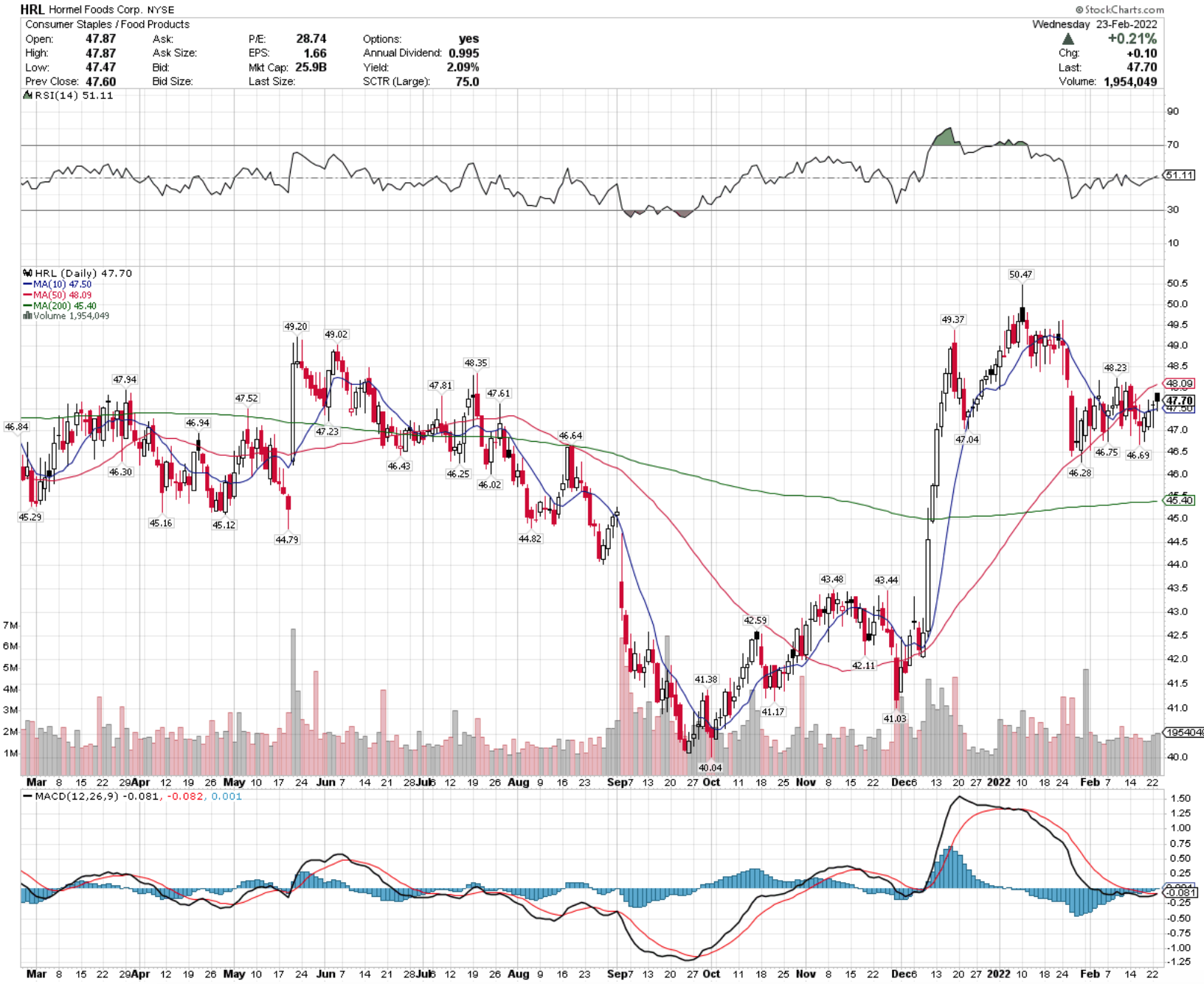Select the Hormel Foods Corp. company name
Viewport: 1204px width, 984px height.
coord(95,10)
